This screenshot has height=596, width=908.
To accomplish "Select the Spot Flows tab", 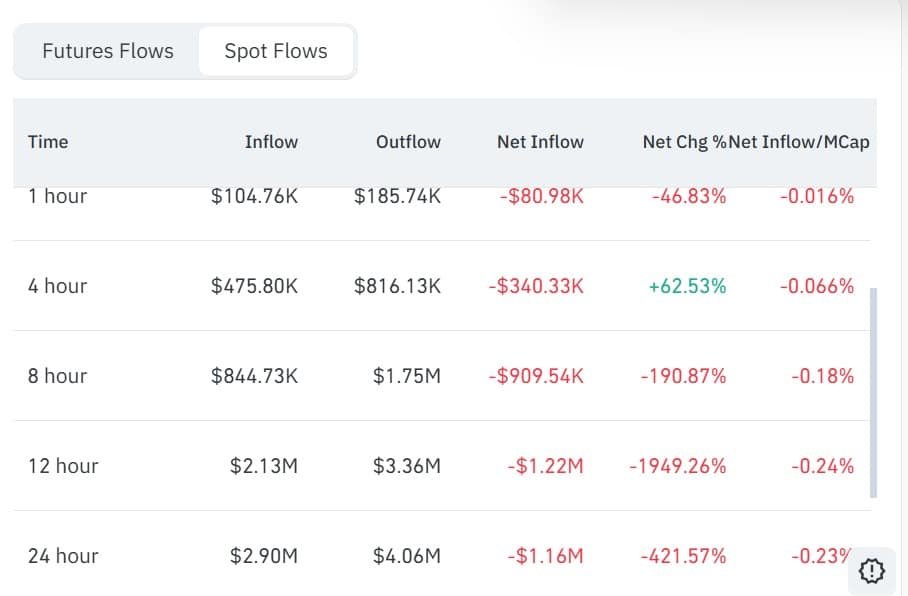I will [276, 52].
